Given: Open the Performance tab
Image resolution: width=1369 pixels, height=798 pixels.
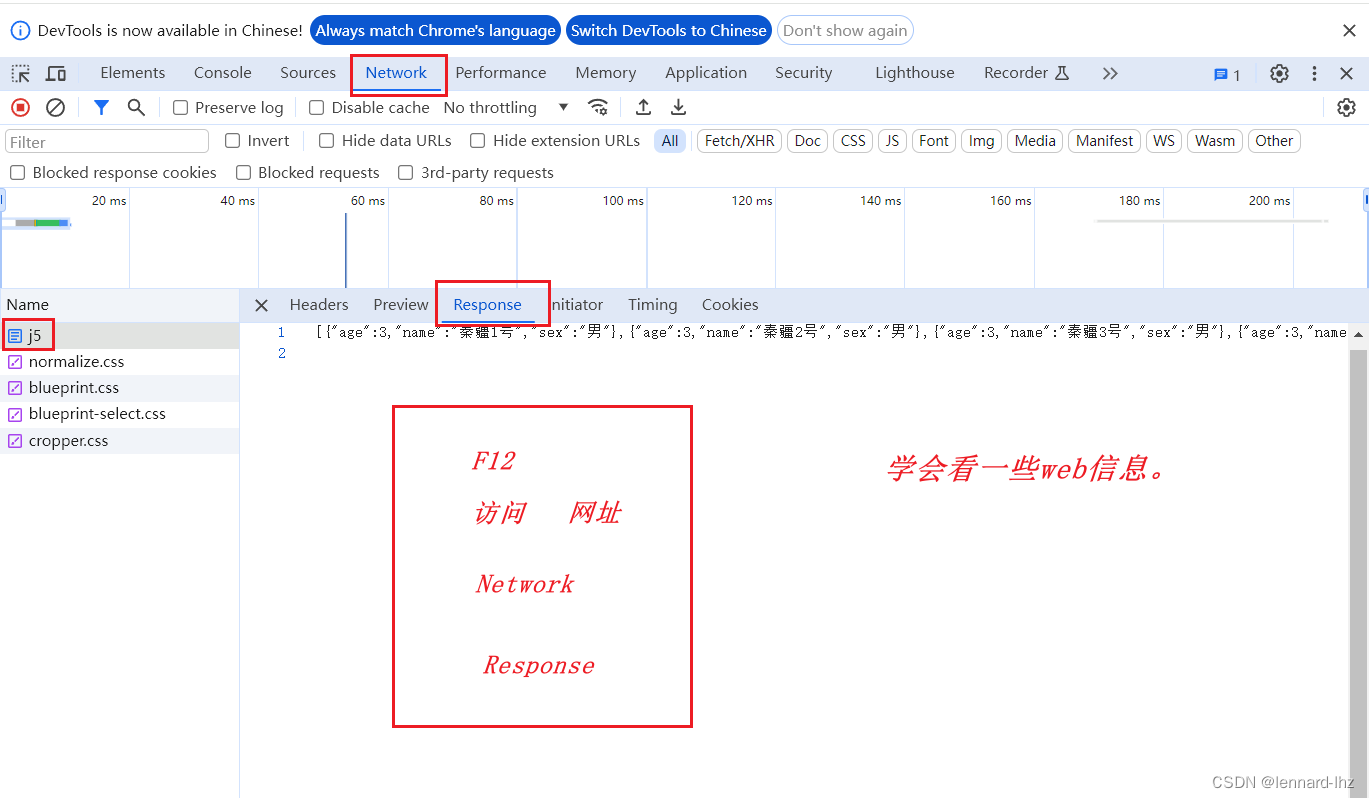Looking at the screenshot, I should click(x=501, y=73).
